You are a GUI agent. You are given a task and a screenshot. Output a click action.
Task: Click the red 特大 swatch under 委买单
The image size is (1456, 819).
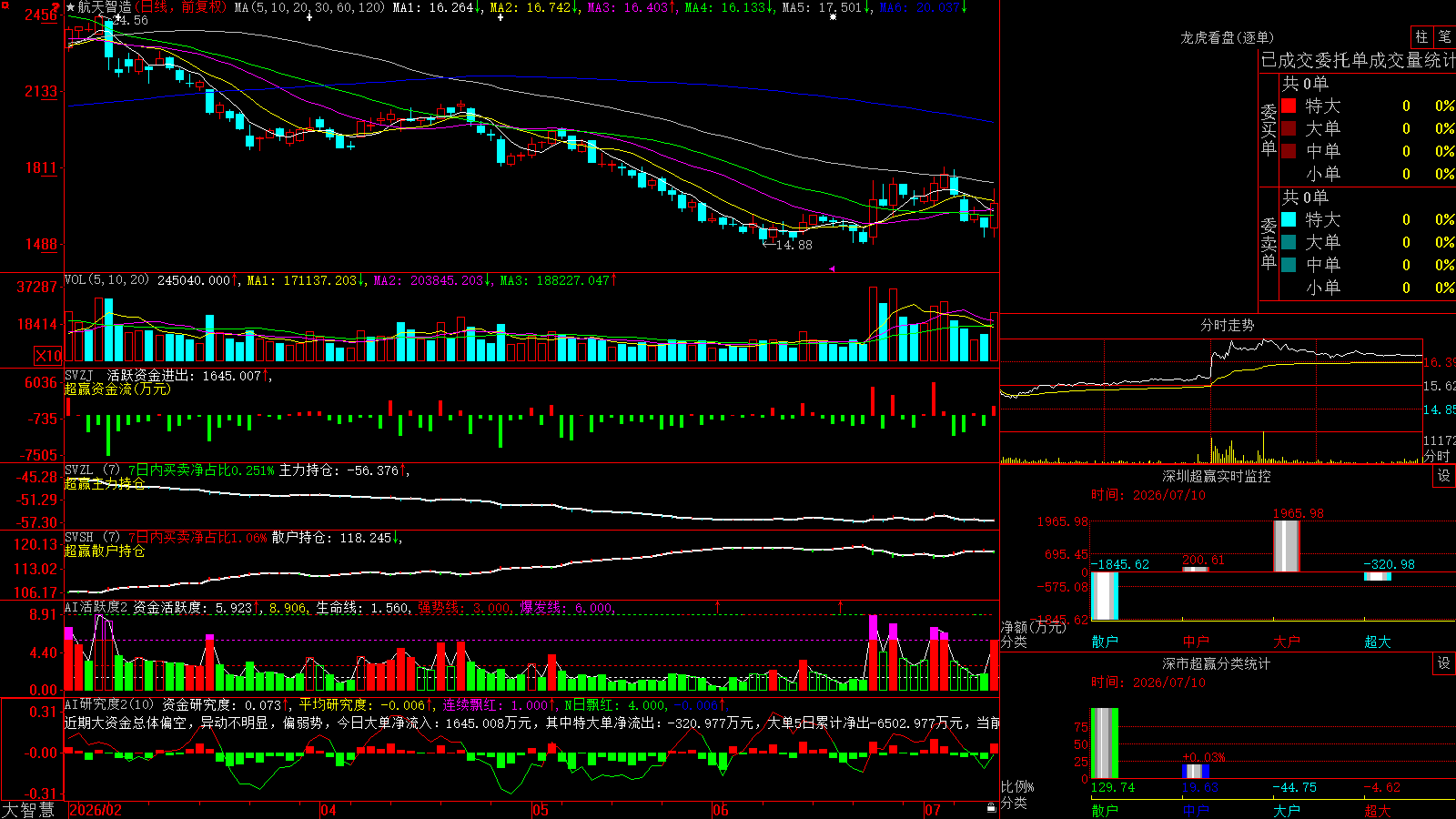1289,106
